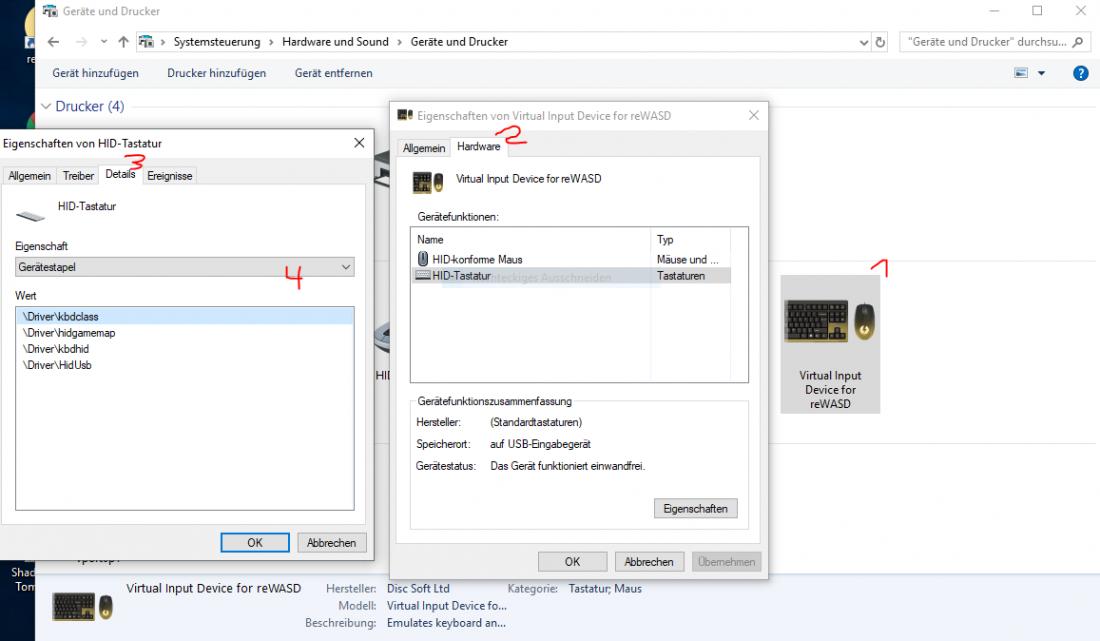Click the refresh address bar icon
Image resolution: width=1100 pixels, height=641 pixels.
tap(881, 42)
